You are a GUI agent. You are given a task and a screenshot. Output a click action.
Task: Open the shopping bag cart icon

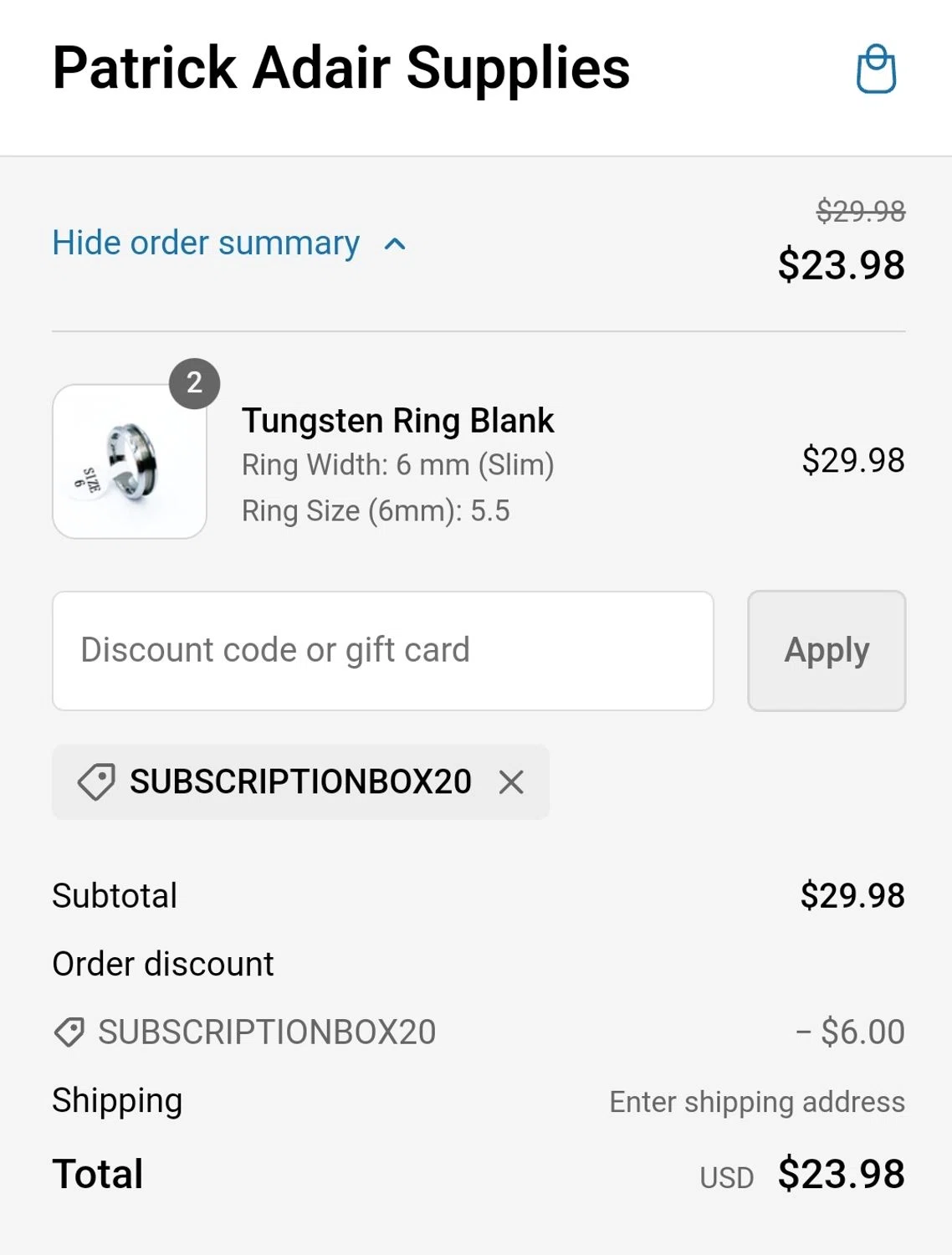(x=876, y=69)
